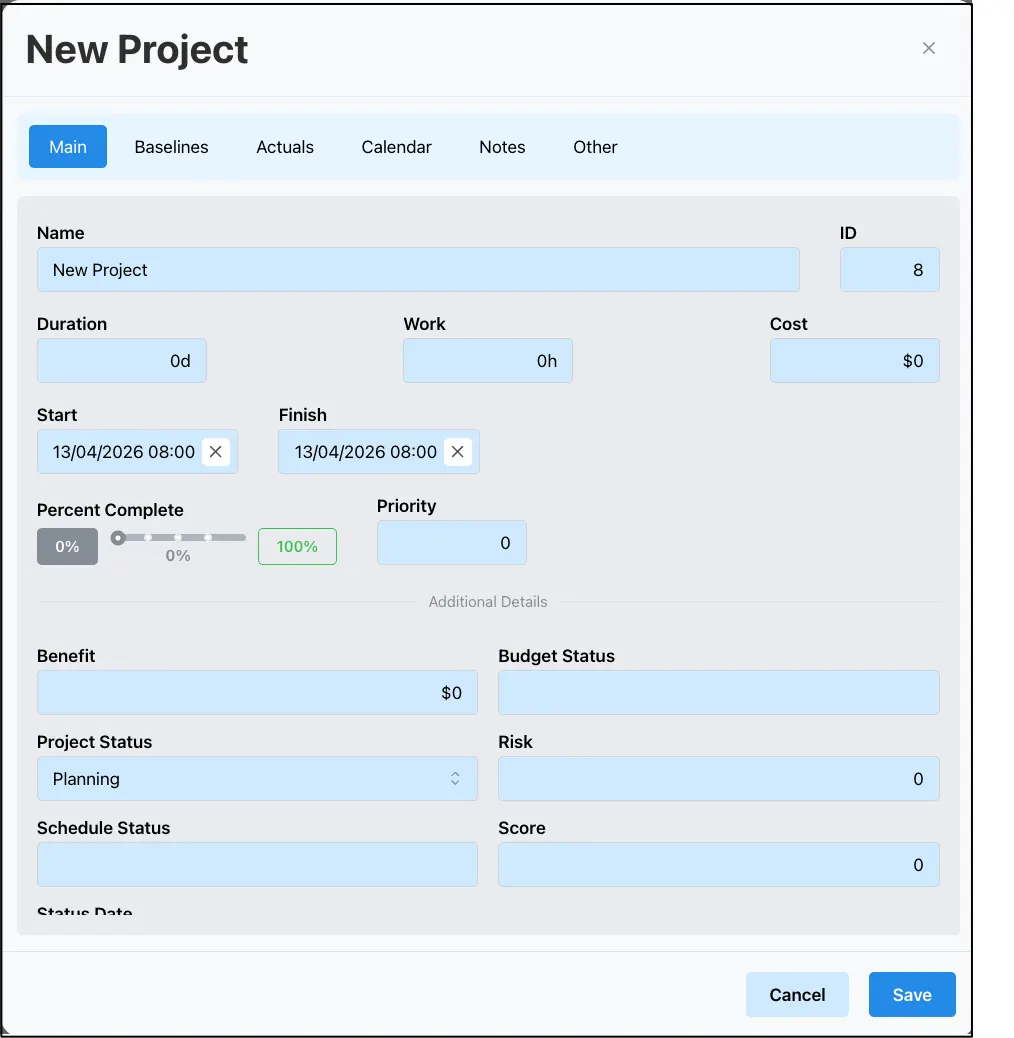Click the ID input field
Viewport: 1014px width, 1038px height.
(890, 269)
